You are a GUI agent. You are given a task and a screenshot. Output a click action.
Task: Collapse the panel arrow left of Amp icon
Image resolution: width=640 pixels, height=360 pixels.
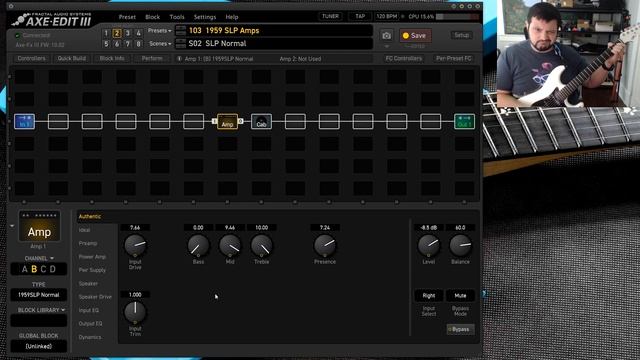[x=12, y=226]
